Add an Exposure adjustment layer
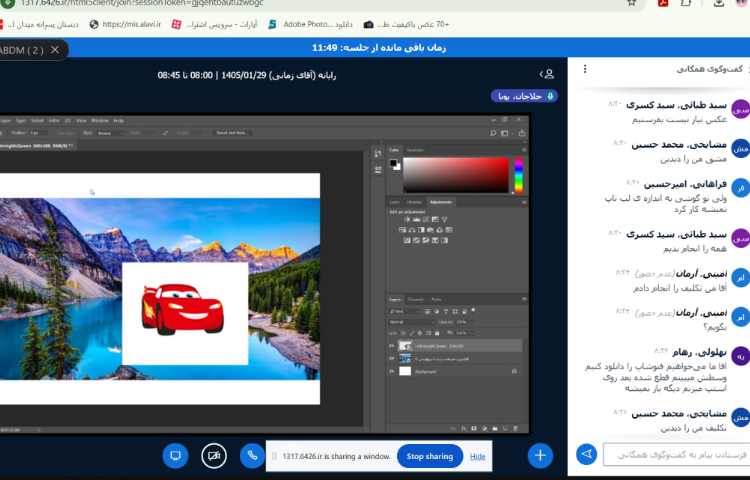 pyautogui.click(x=435, y=219)
